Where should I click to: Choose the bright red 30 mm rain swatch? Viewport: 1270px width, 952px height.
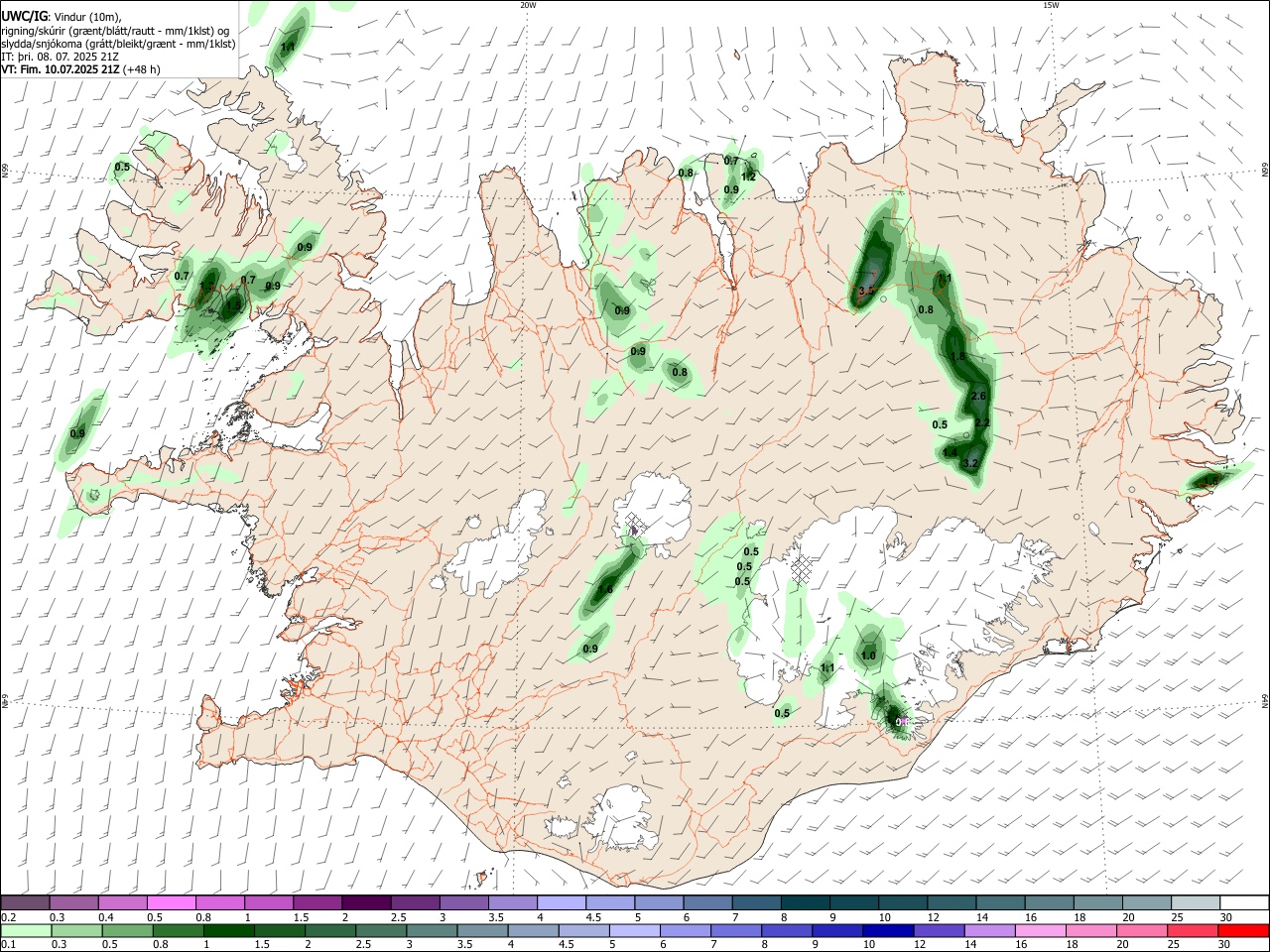tap(1244, 931)
